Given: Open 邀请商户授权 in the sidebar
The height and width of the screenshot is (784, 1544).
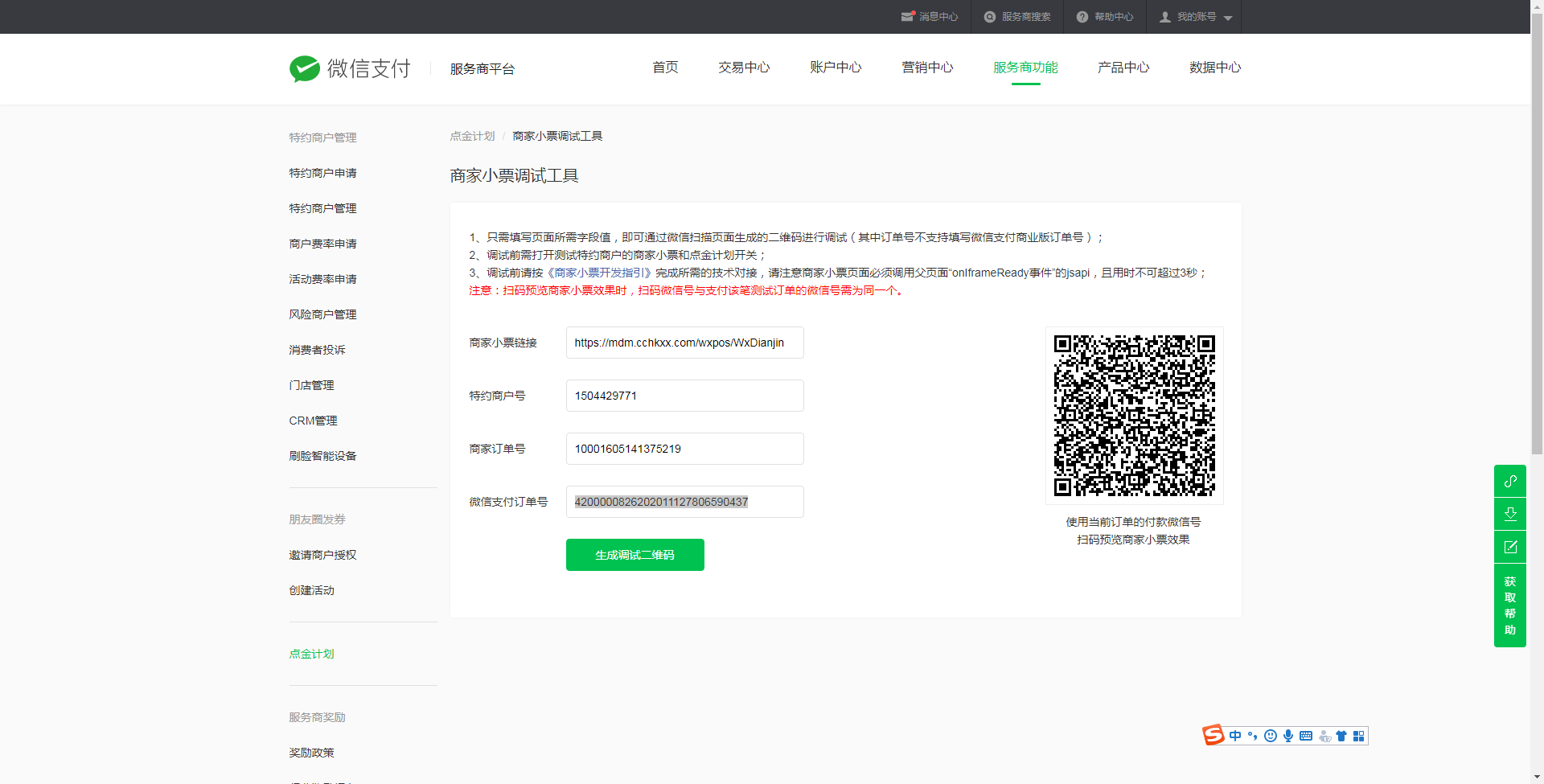Looking at the screenshot, I should pos(322,555).
